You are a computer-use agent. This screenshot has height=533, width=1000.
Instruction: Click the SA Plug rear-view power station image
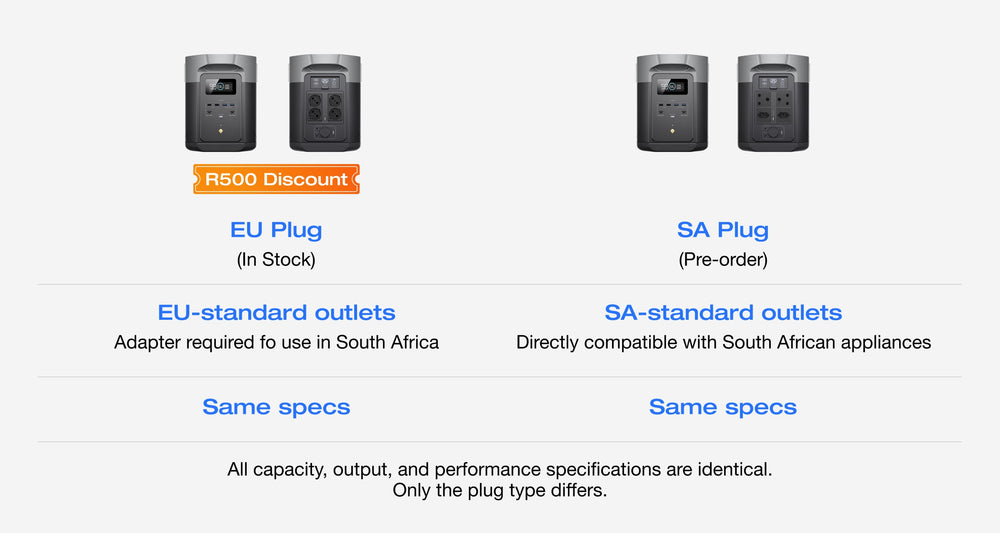tap(773, 104)
